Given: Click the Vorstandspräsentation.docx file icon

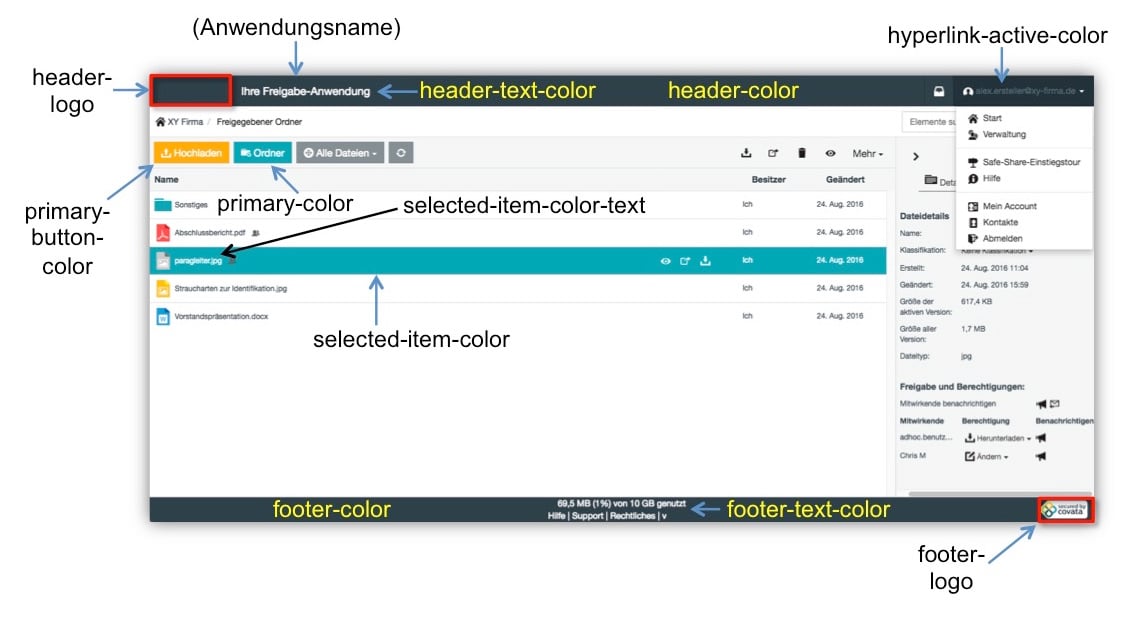Looking at the screenshot, I should [x=163, y=316].
